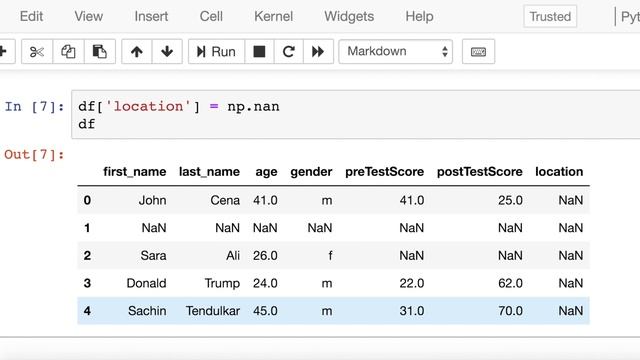Click gender value f in Sara row
The width and height of the screenshot is (640, 360).
(330, 256)
